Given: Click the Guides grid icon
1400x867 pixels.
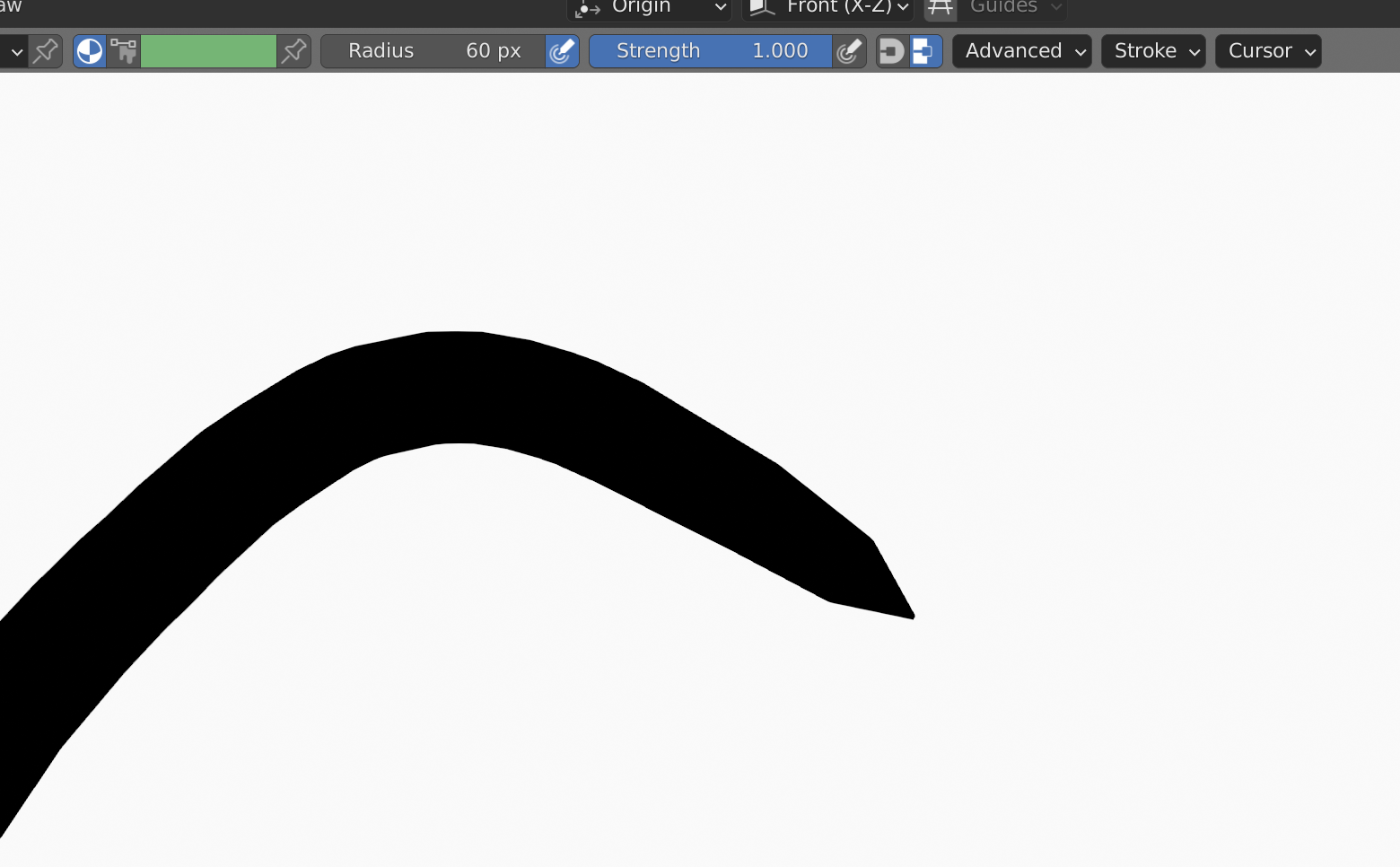Looking at the screenshot, I should click(941, 8).
